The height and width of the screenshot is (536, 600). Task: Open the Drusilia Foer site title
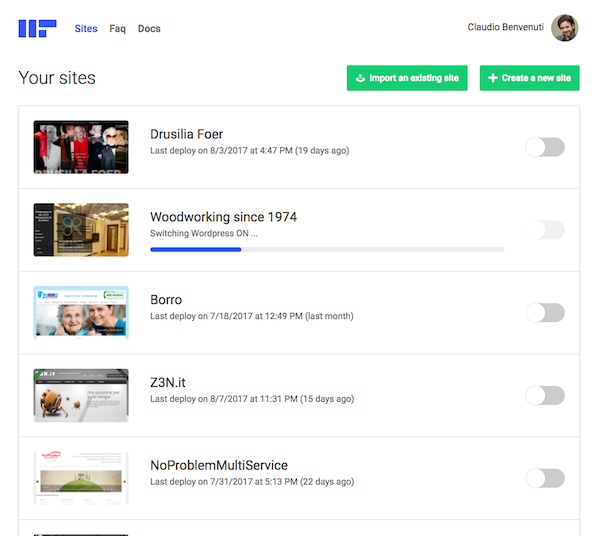click(186, 134)
